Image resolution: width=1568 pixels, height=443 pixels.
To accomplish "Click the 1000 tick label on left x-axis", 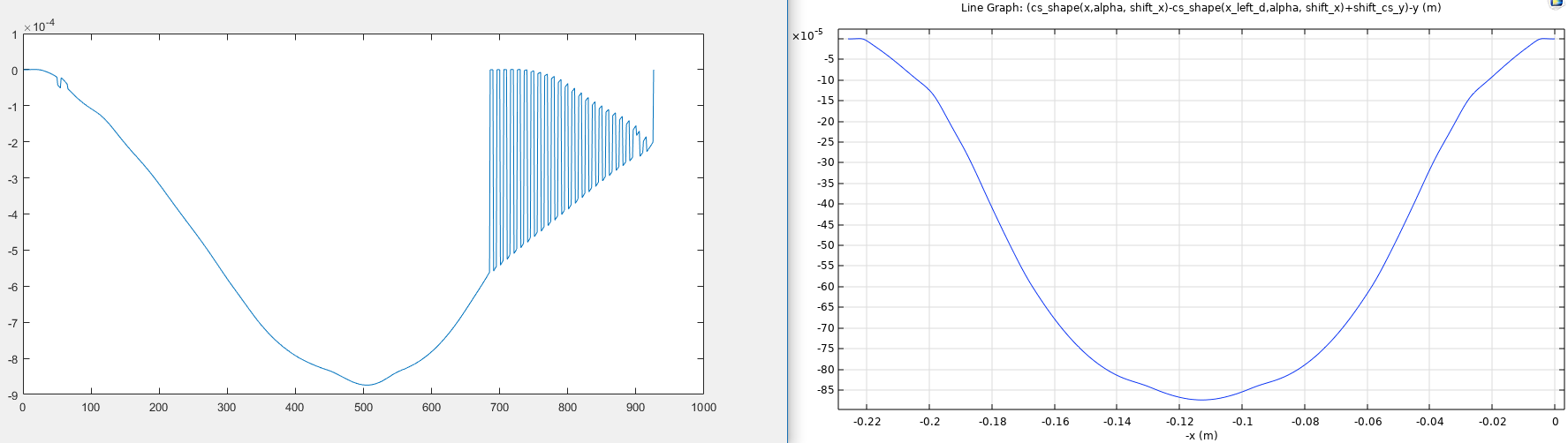I will pyautogui.click(x=703, y=408).
